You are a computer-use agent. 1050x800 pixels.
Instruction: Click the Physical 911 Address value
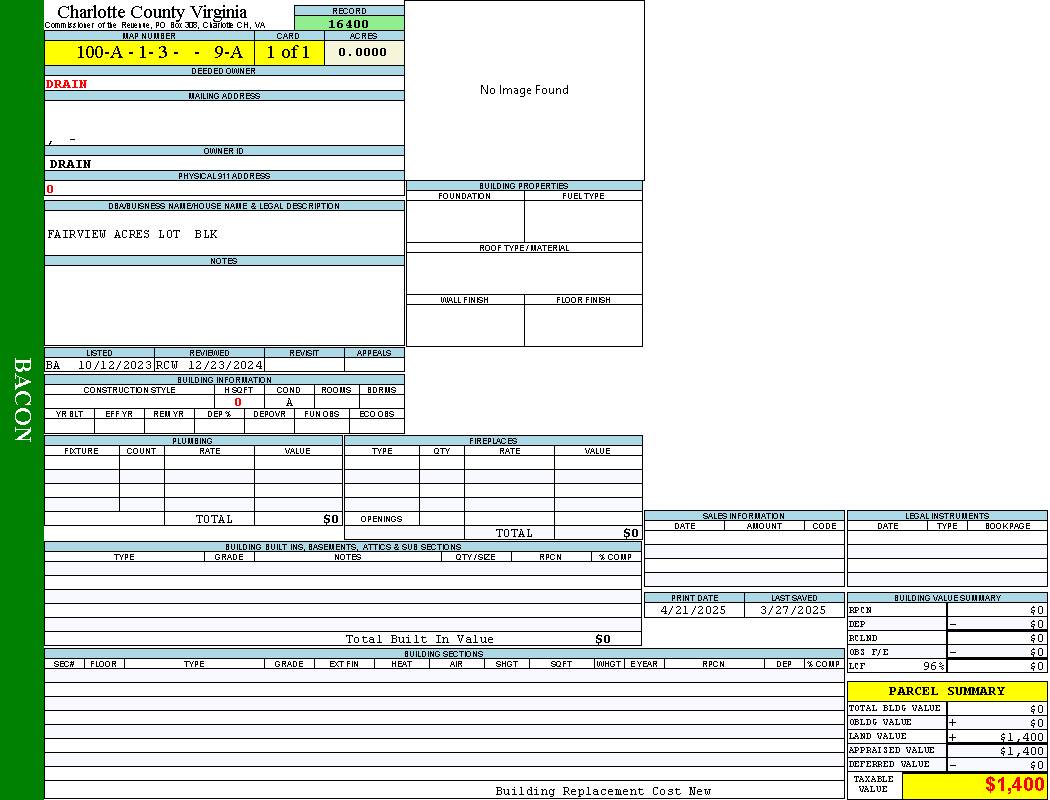[50, 189]
